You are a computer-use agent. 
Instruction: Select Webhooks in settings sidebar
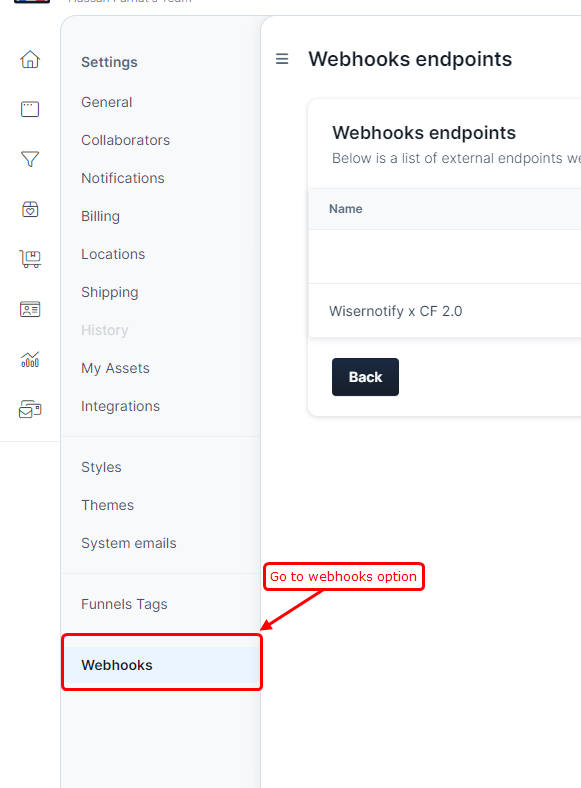click(162, 665)
